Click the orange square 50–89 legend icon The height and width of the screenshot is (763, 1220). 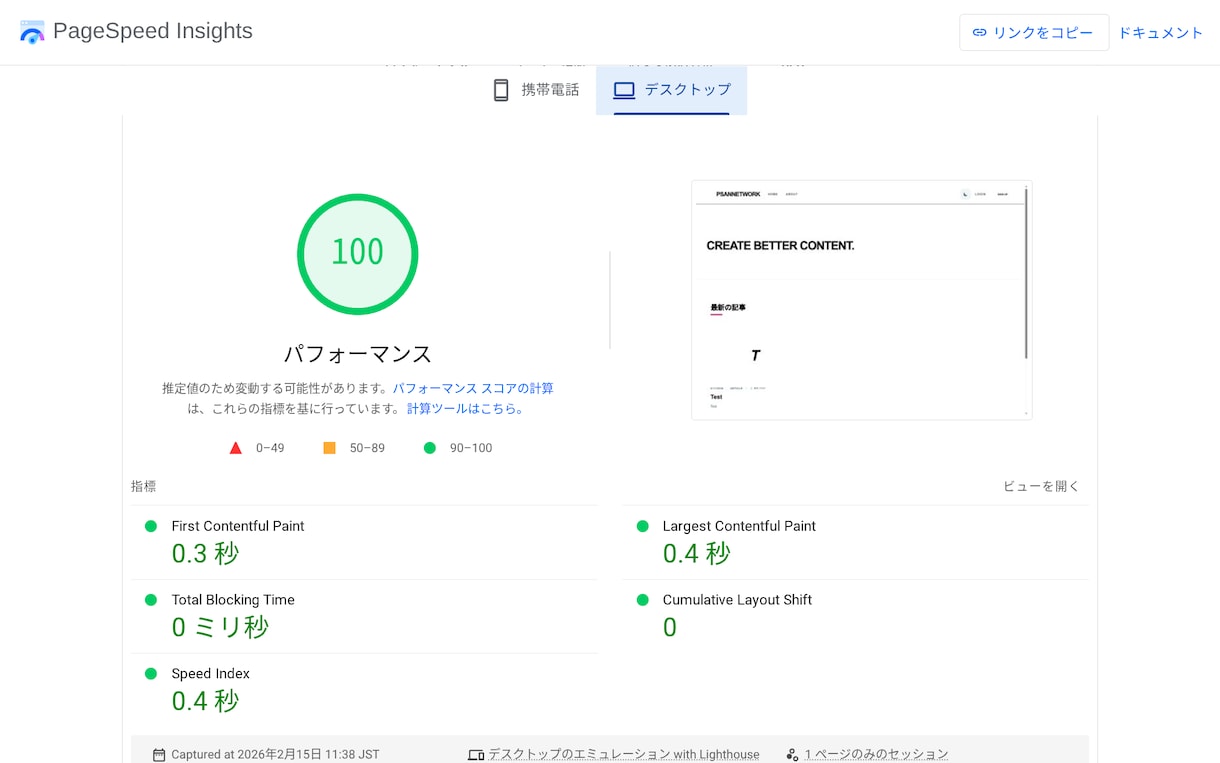click(x=329, y=448)
